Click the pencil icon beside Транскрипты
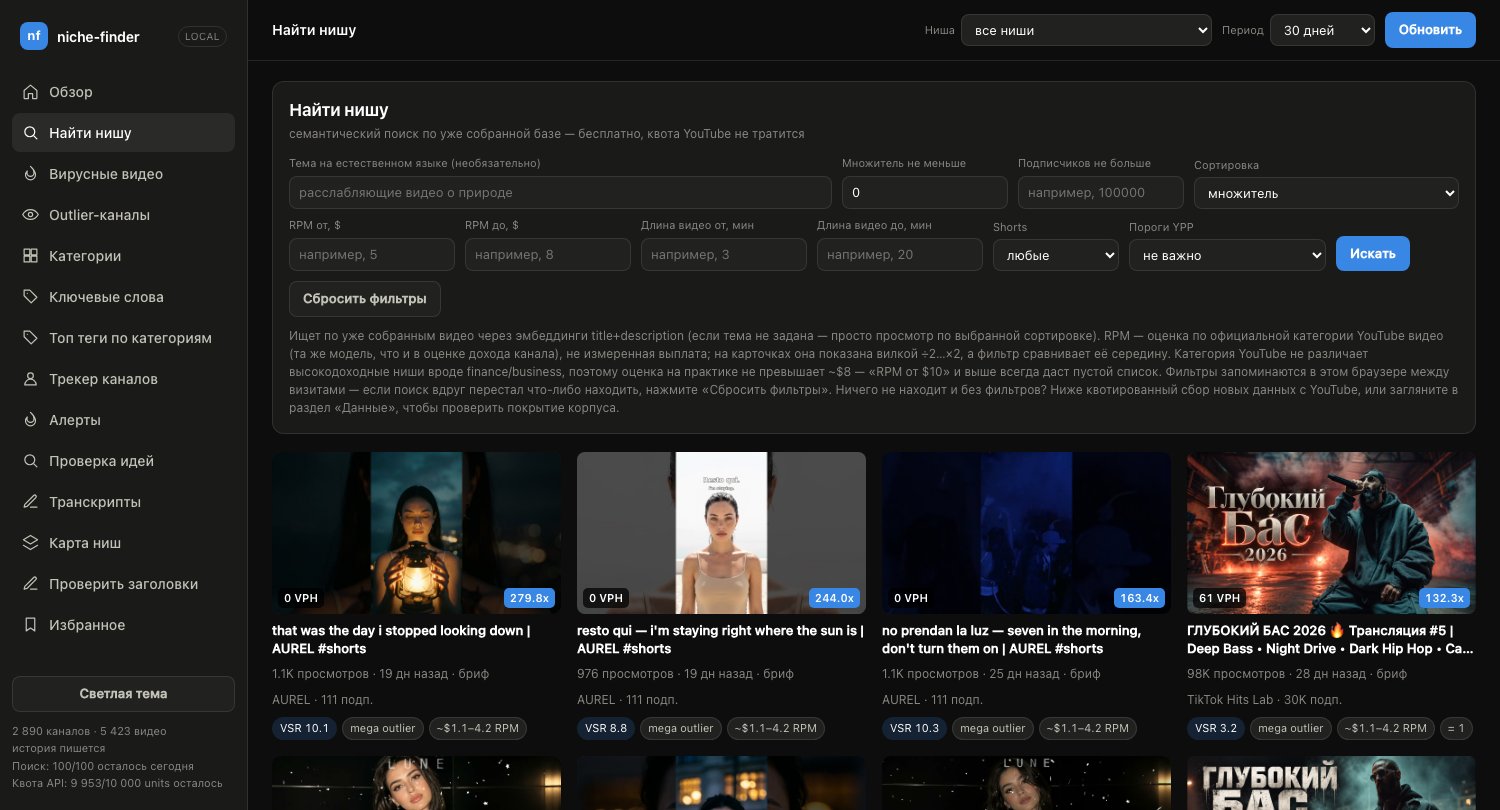Image resolution: width=1500 pixels, height=810 pixels. click(30, 502)
